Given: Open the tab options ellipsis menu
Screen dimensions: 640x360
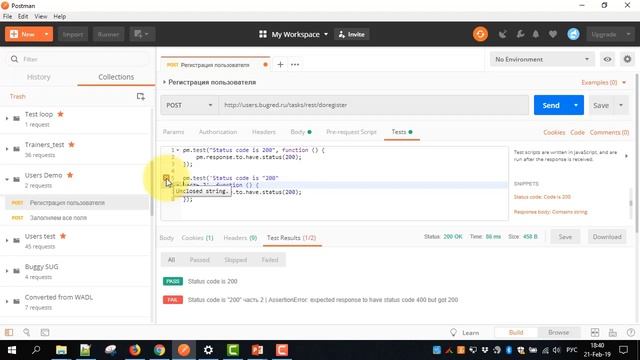Looking at the screenshot, I should [295, 64].
